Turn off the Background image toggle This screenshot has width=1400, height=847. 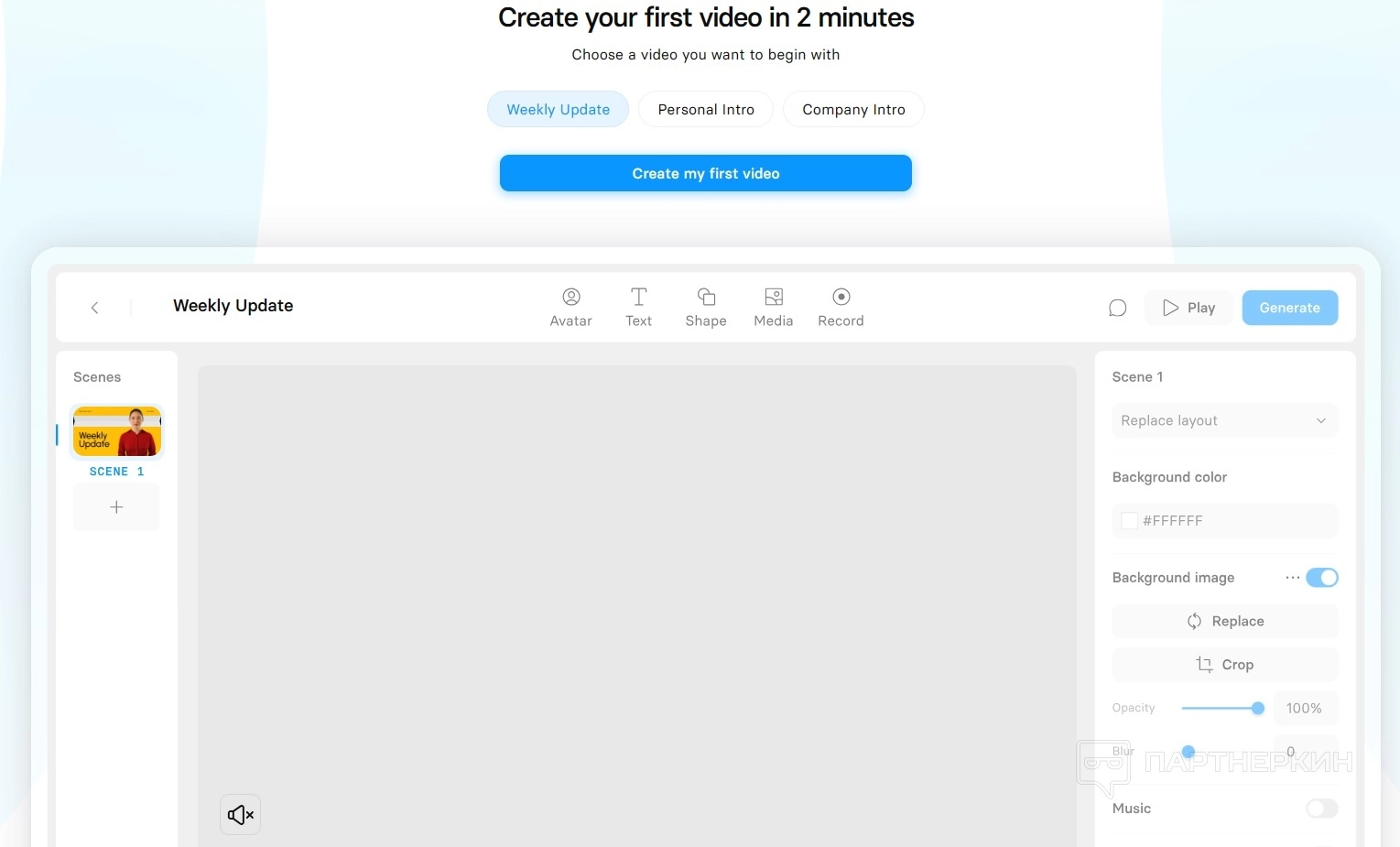1321,578
